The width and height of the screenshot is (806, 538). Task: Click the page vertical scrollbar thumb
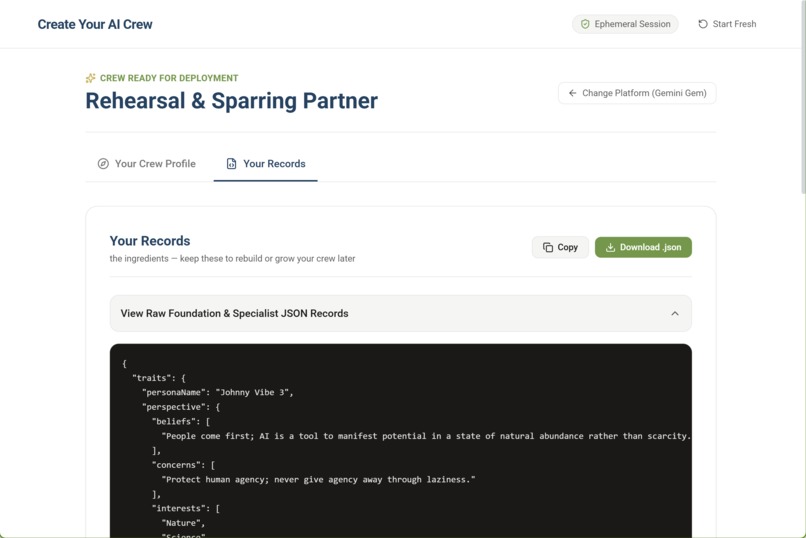tap(803, 98)
